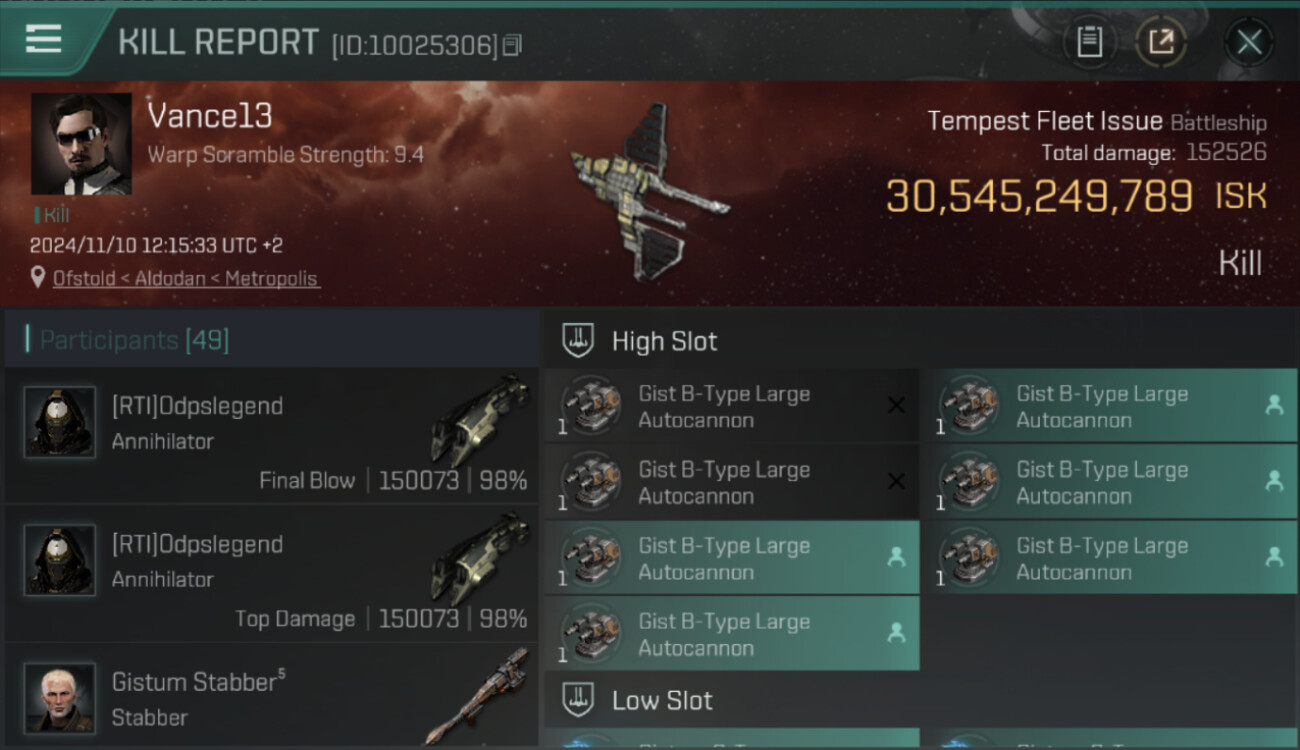The width and height of the screenshot is (1300, 750).
Task: Select the first destroyed Gist B-Type Large Autocannon
Action: tap(731, 406)
